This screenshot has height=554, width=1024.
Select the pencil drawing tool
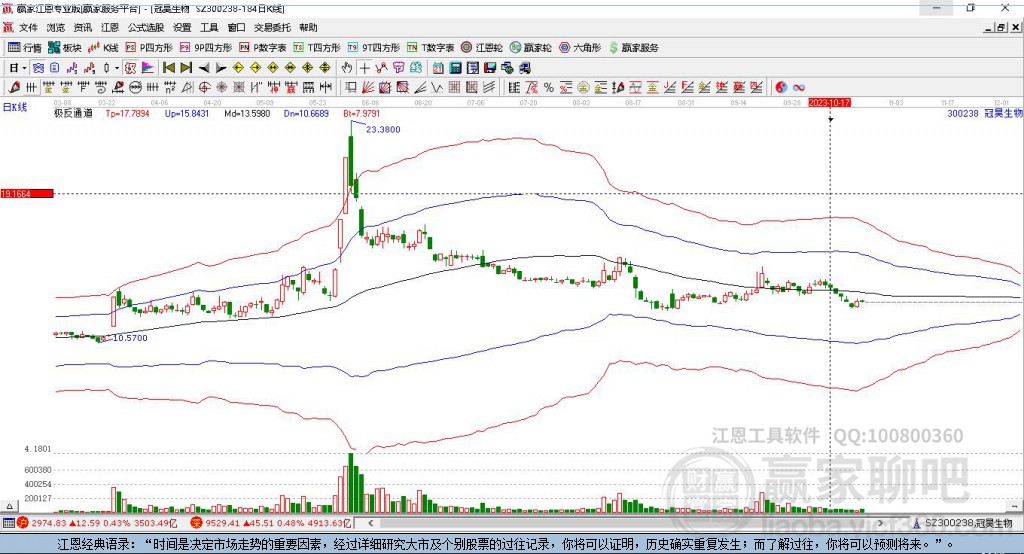click(14, 87)
